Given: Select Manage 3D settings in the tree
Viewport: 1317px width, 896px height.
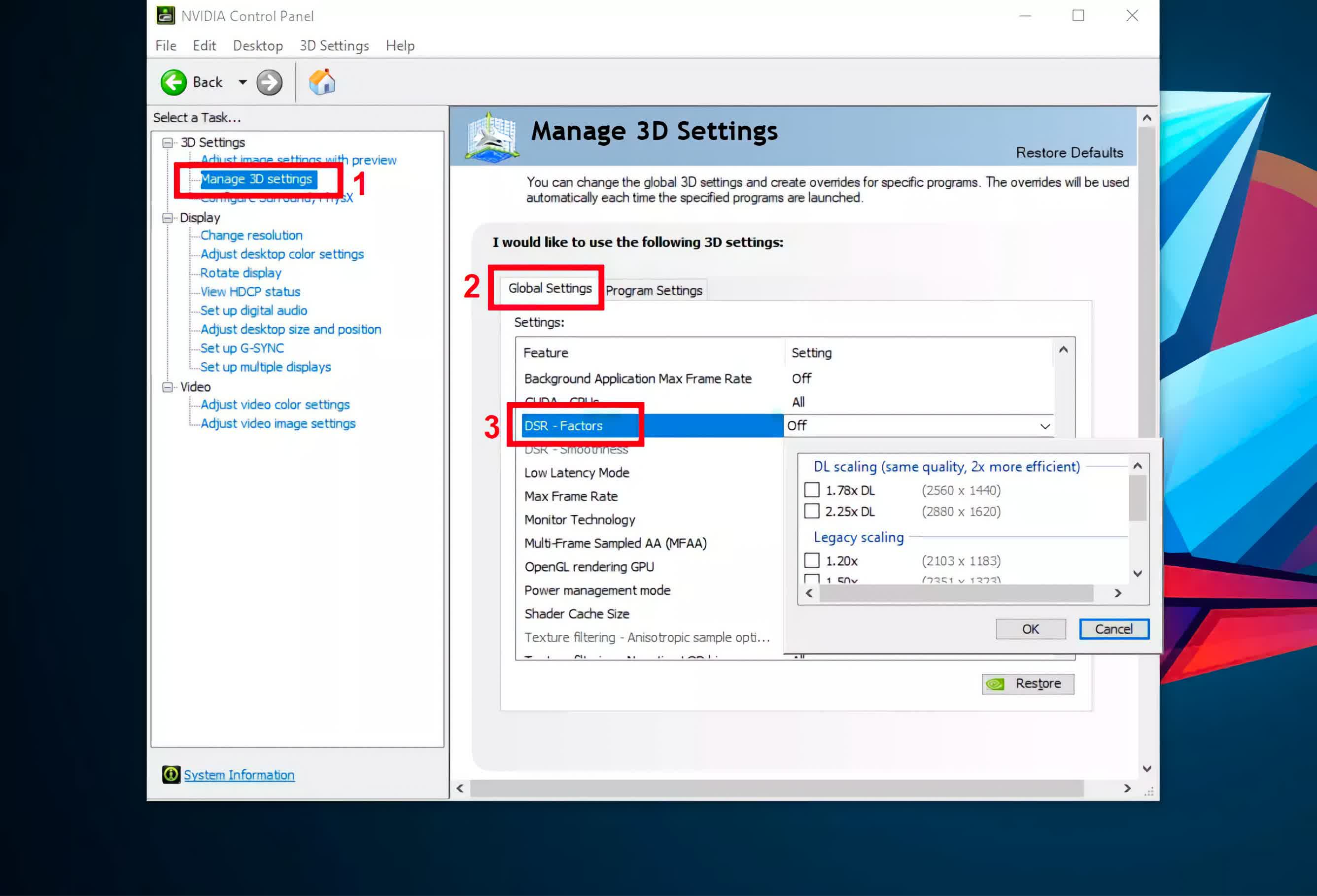Looking at the screenshot, I should pyautogui.click(x=258, y=179).
